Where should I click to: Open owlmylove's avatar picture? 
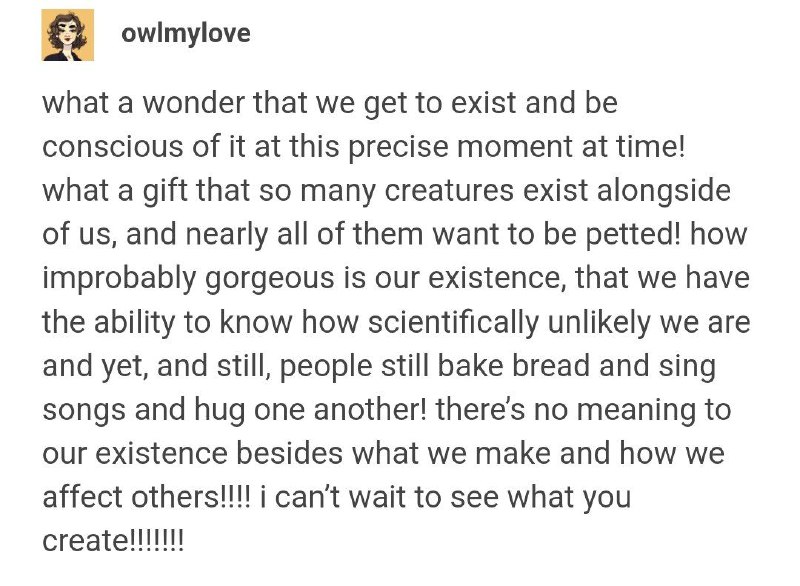[68, 35]
